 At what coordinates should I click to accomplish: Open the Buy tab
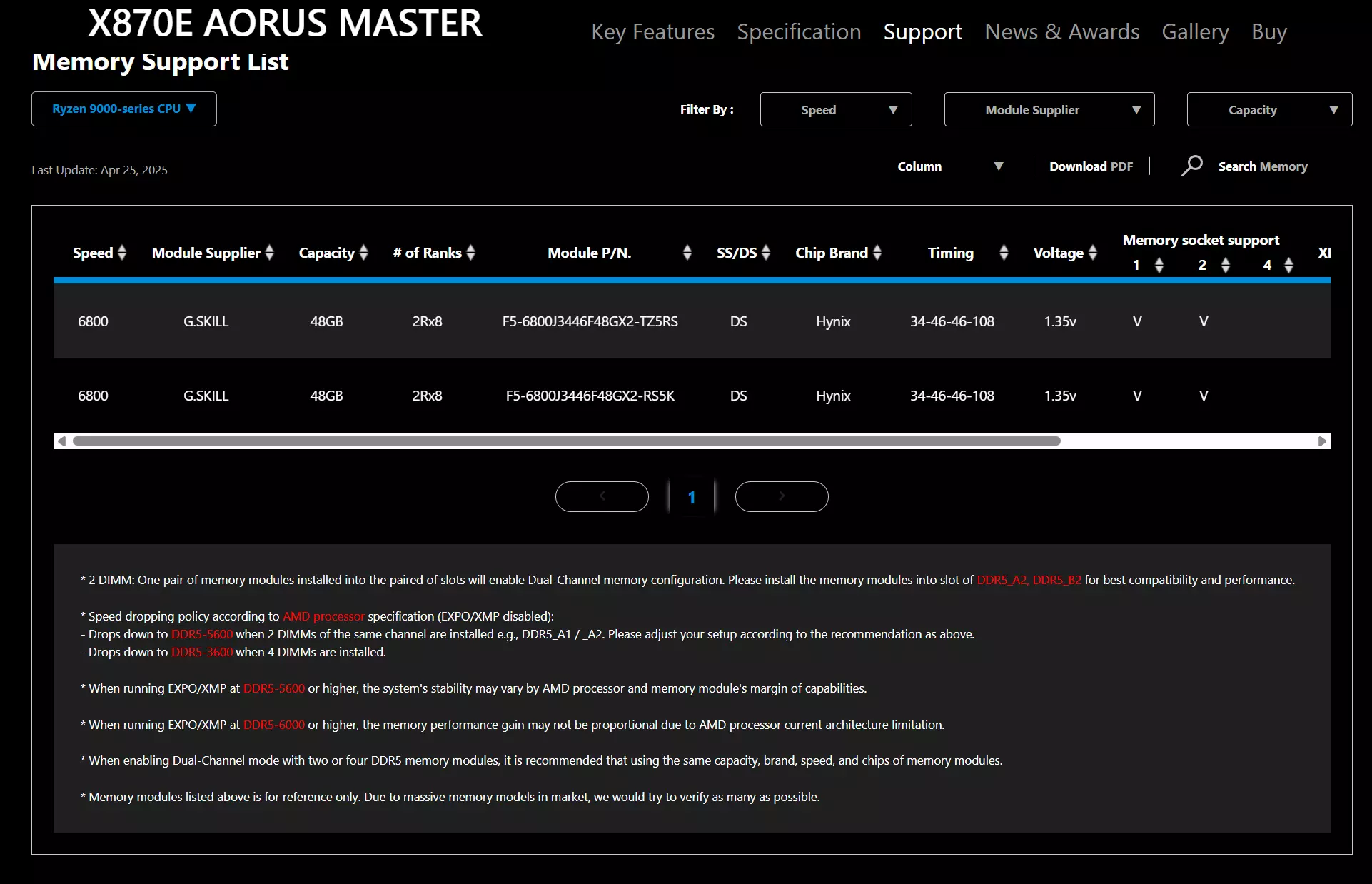[1268, 32]
